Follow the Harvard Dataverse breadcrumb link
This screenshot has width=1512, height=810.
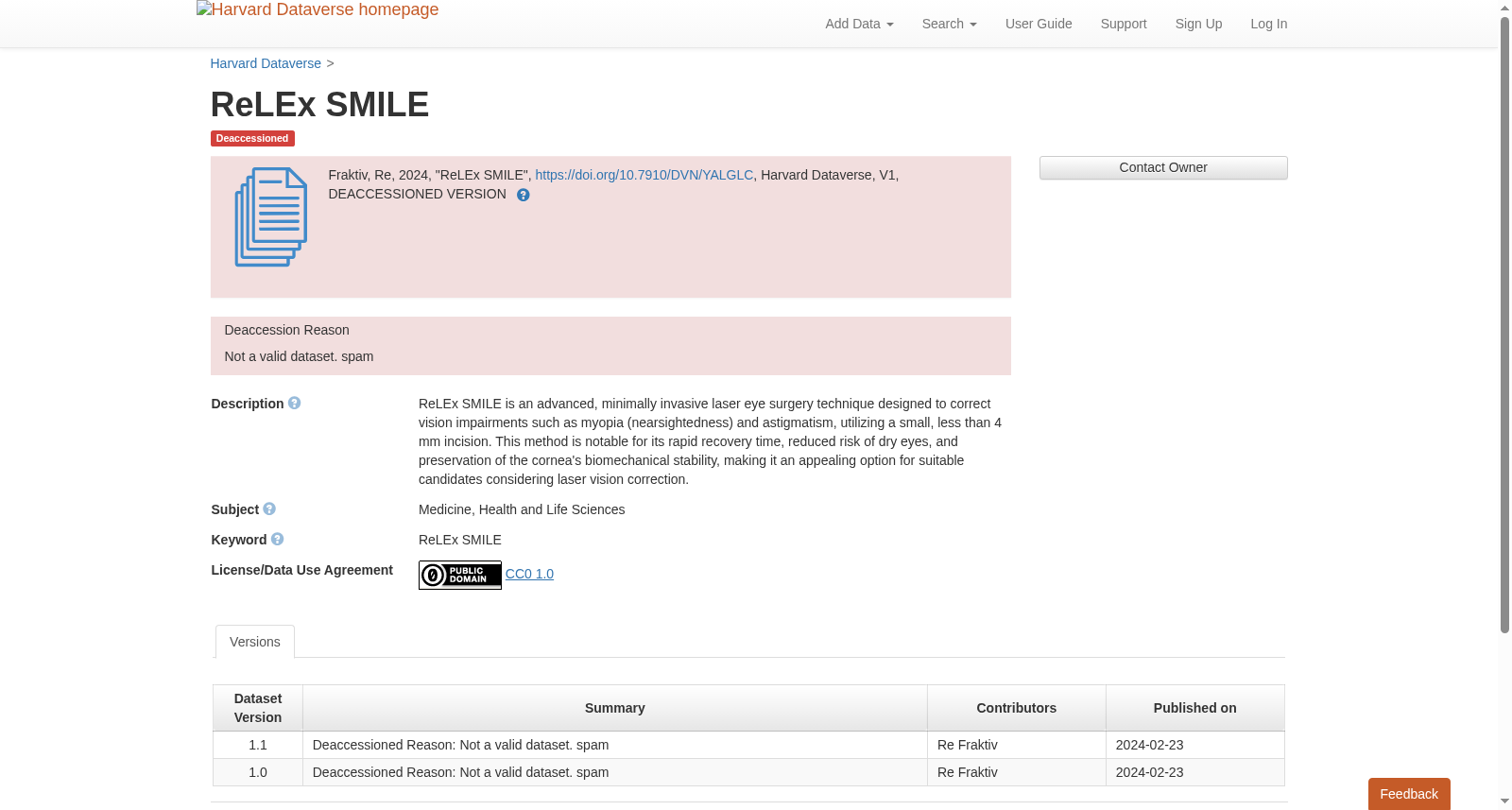click(266, 63)
